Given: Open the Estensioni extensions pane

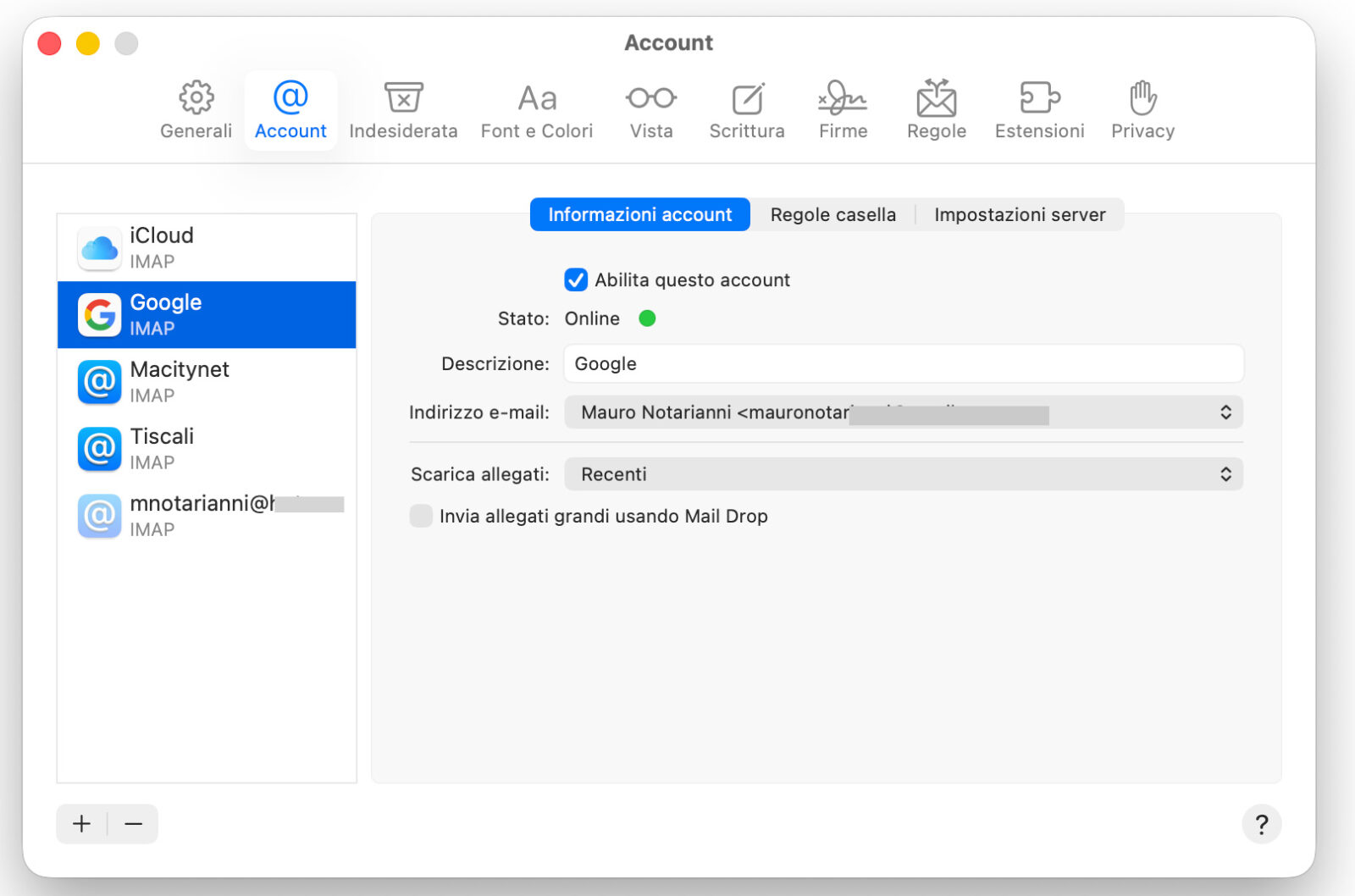Looking at the screenshot, I should tap(1039, 108).
